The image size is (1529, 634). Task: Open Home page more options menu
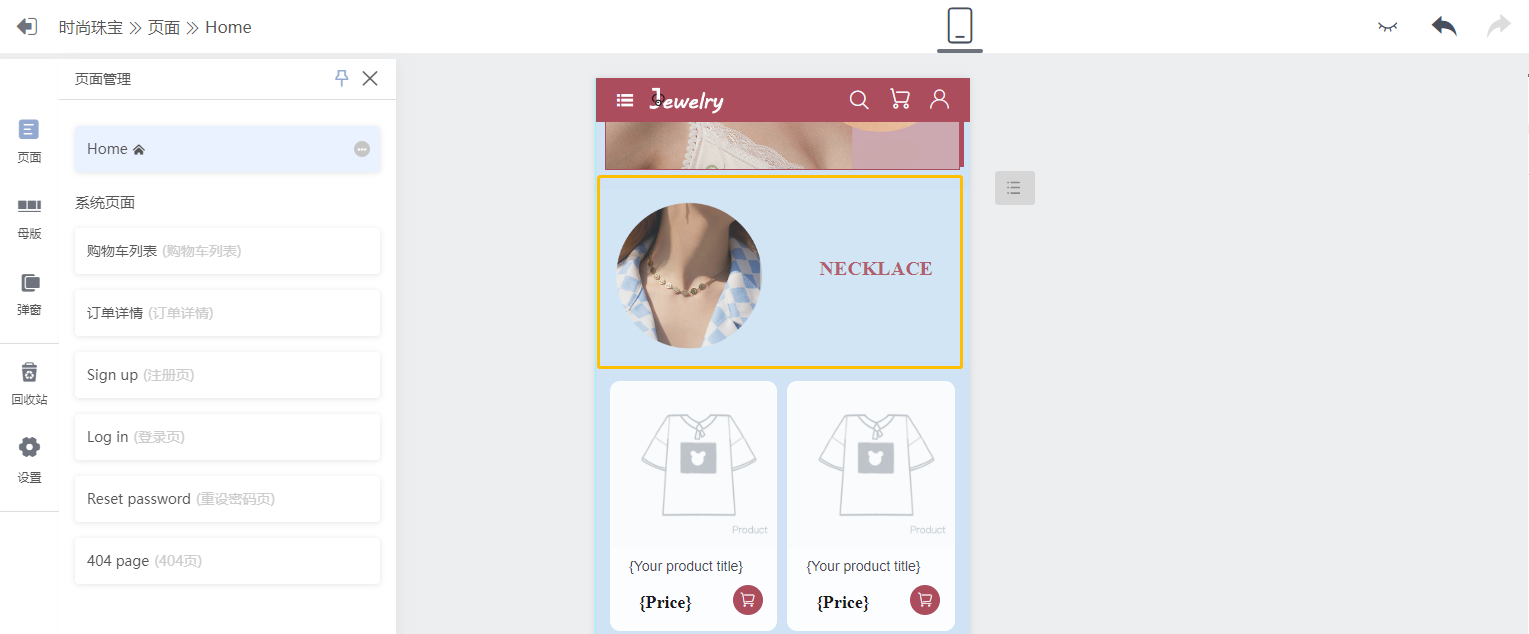(x=362, y=149)
